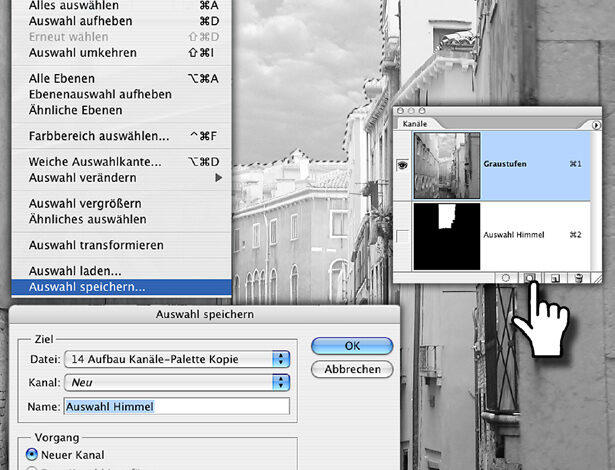Viewport: 615px width, 470px height.
Task: Delete channel with the trash icon
Action: pyautogui.click(x=579, y=278)
